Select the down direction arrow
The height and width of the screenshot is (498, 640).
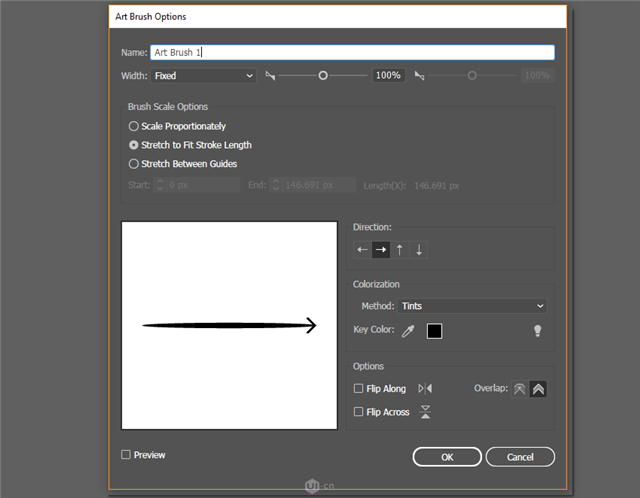[419, 250]
